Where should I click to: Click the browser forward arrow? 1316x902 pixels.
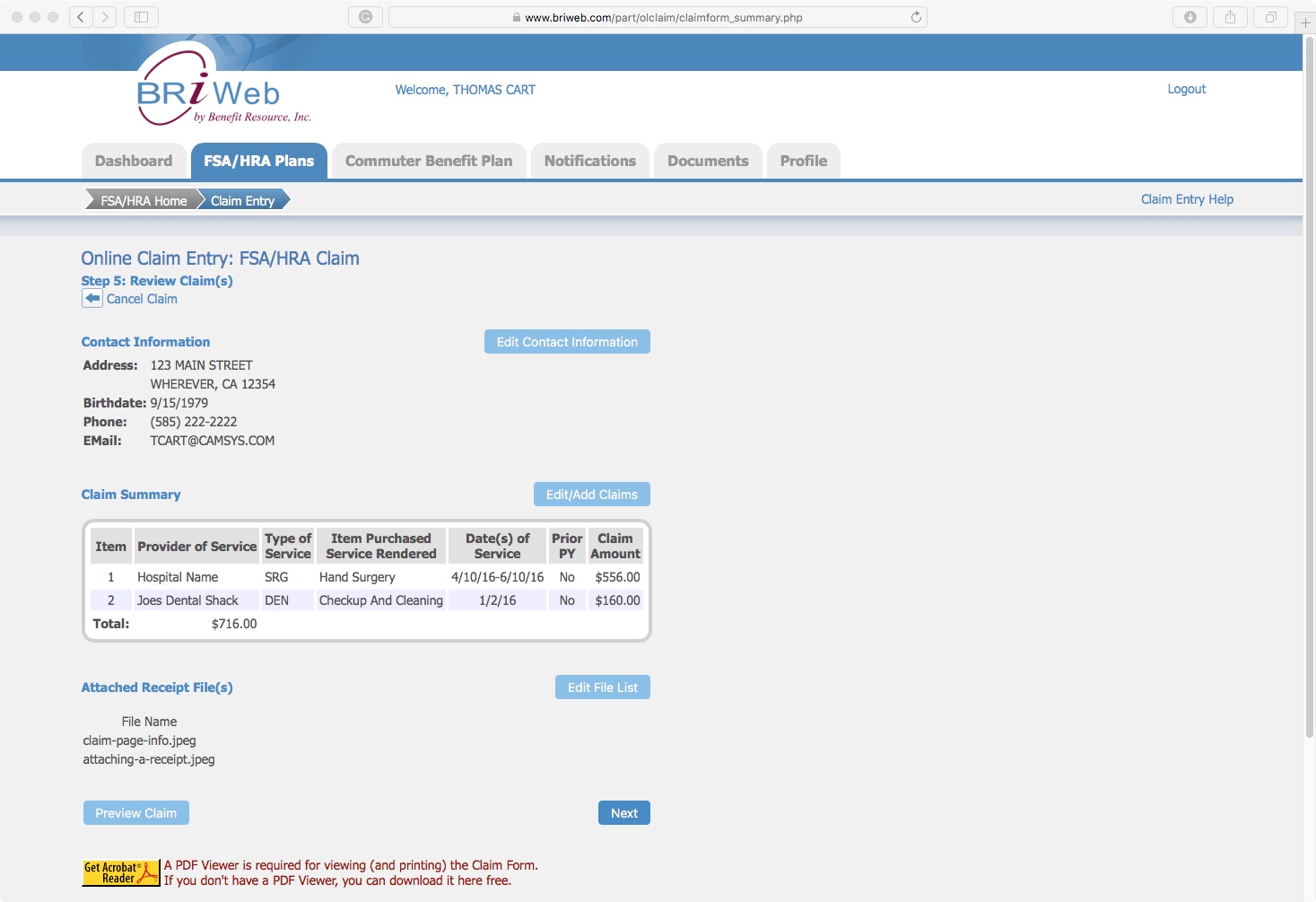pyautogui.click(x=105, y=16)
